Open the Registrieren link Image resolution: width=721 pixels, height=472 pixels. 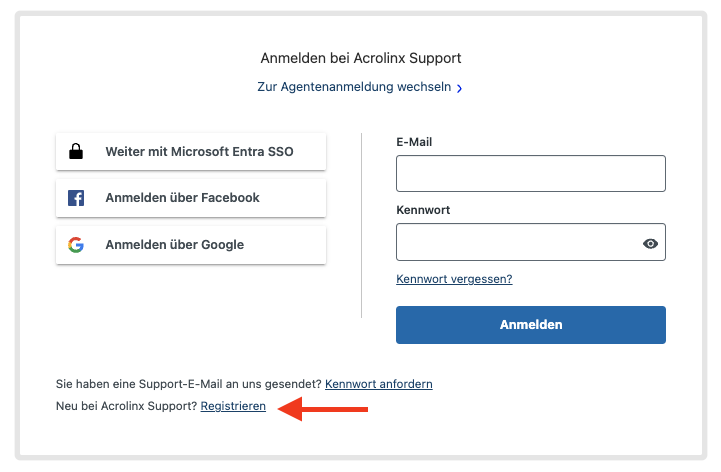(233, 406)
